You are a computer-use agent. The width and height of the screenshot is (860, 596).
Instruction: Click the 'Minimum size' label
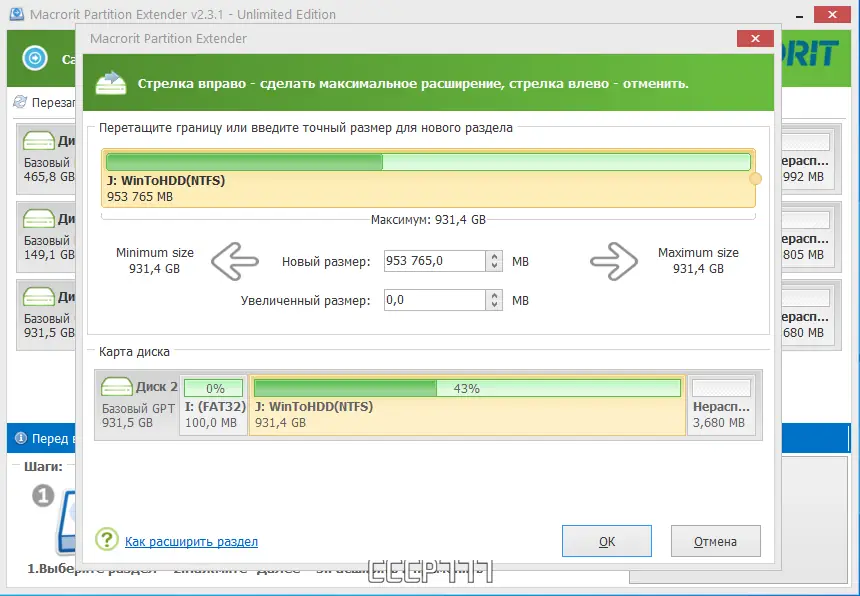click(x=155, y=253)
